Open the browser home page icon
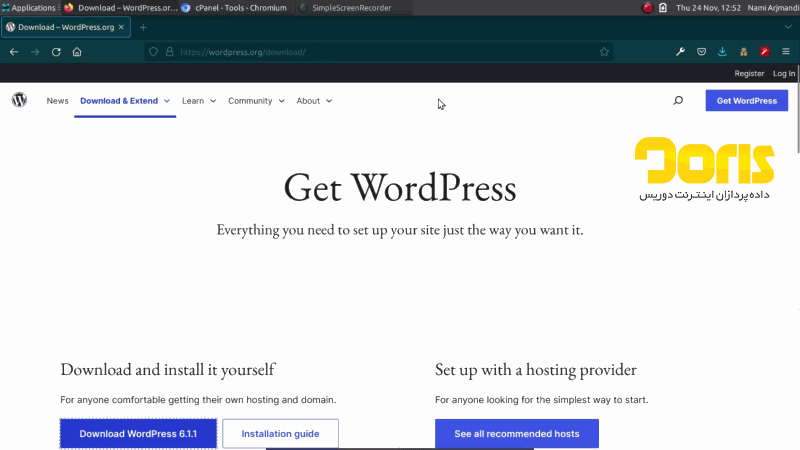 tap(77, 52)
